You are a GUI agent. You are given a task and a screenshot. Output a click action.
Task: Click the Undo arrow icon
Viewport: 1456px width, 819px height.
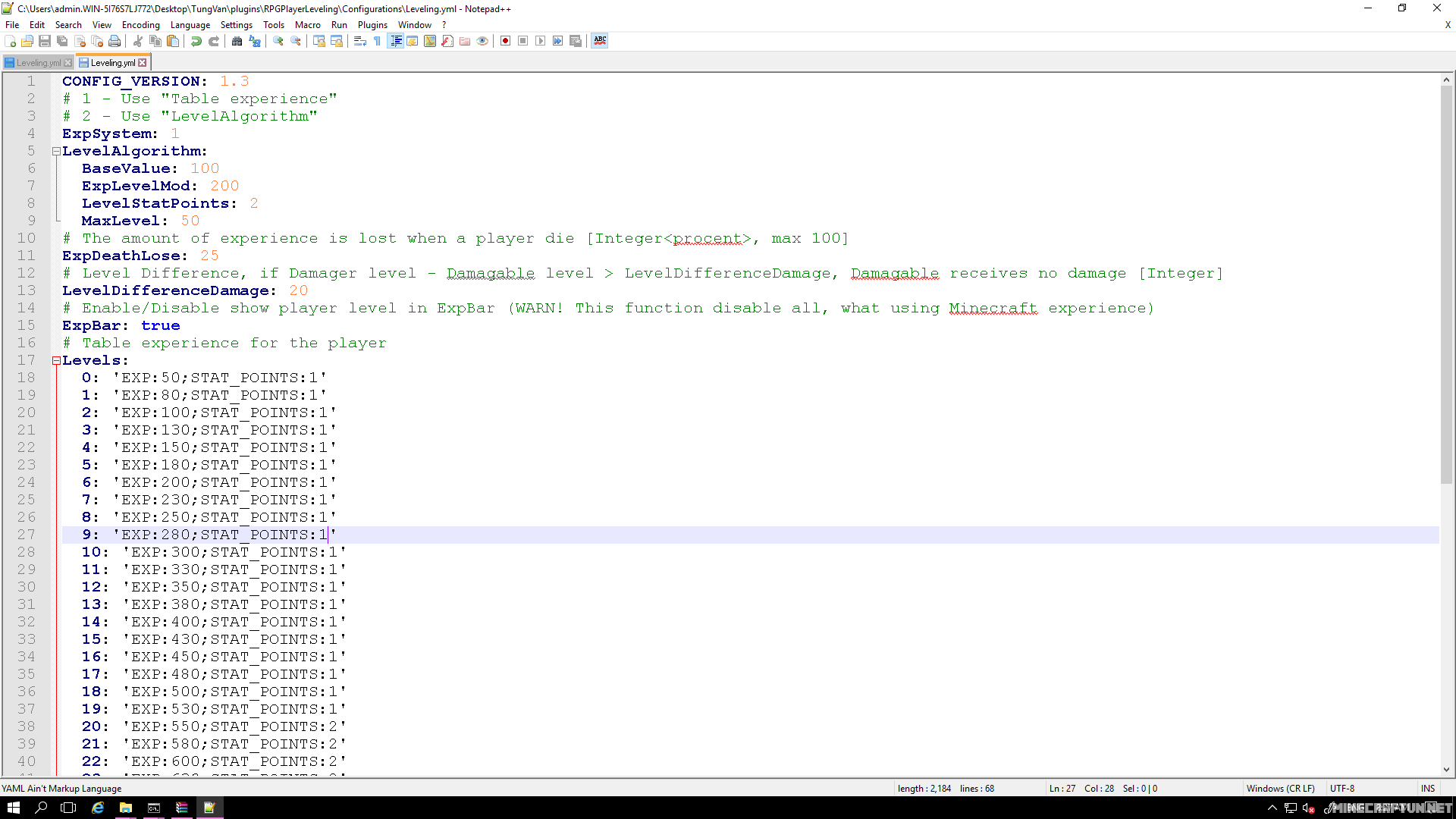pyautogui.click(x=196, y=41)
